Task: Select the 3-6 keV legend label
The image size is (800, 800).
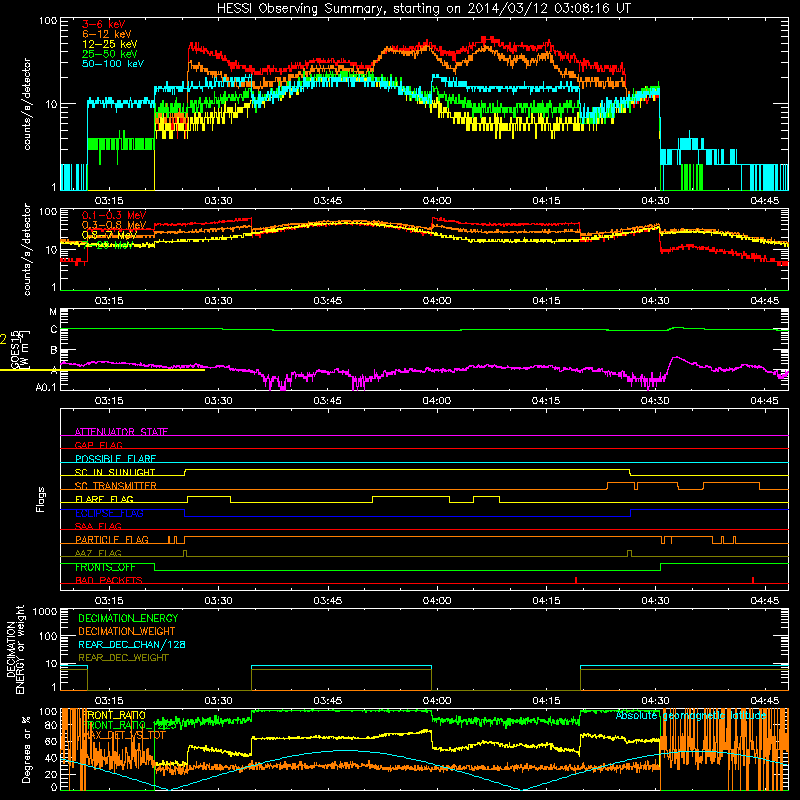Action: 103,24
